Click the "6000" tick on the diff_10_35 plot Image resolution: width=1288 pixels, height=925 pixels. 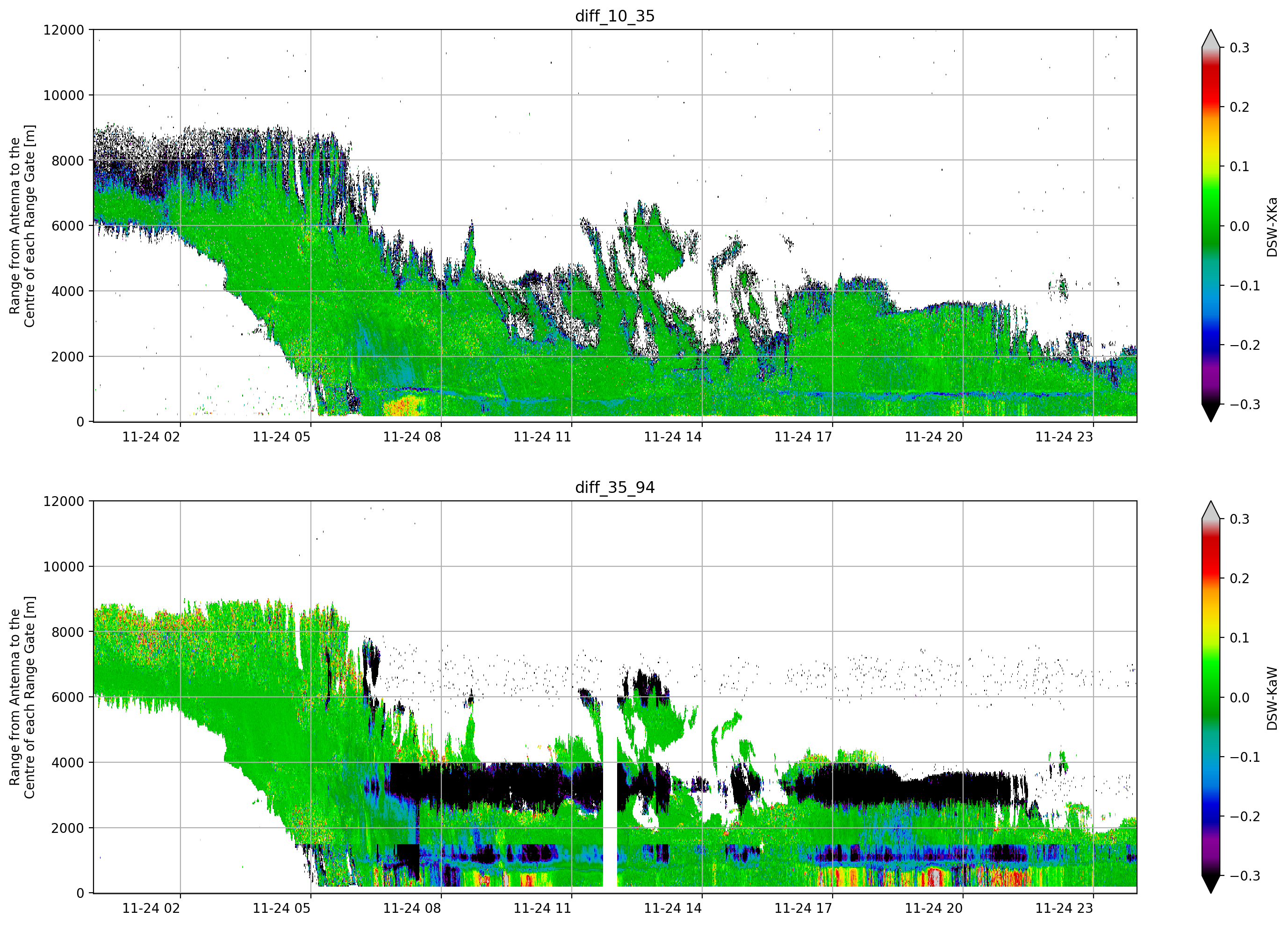(x=68, y=226)
